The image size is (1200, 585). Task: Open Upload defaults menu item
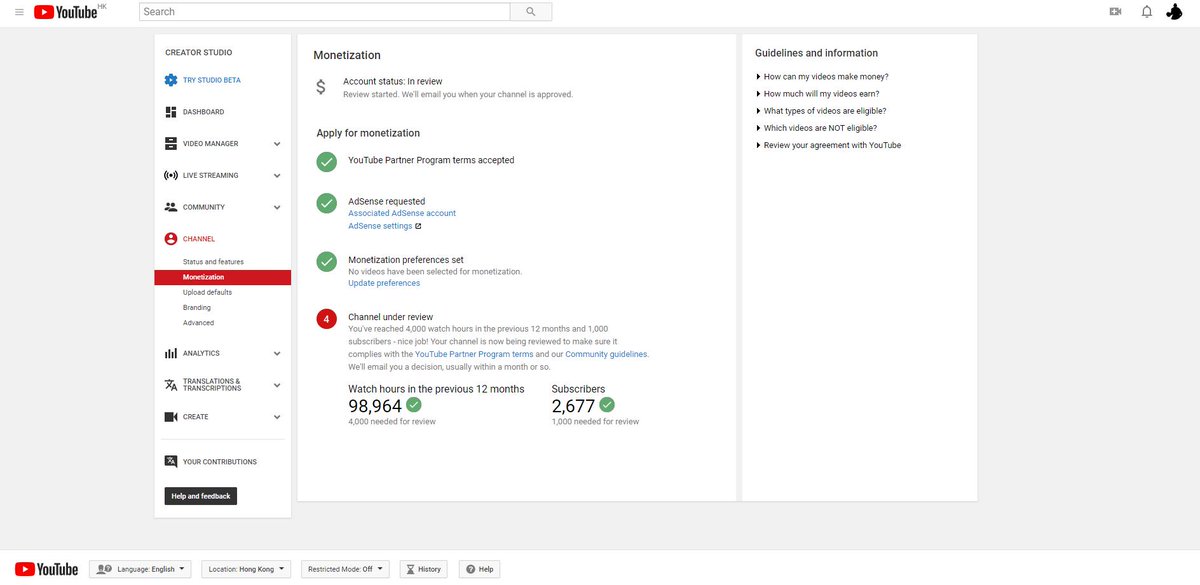tap(207, 292)
